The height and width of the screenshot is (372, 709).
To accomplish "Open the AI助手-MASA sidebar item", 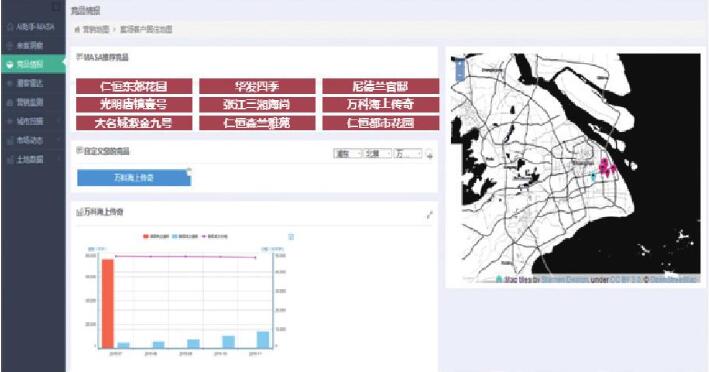I will (33, 27).
